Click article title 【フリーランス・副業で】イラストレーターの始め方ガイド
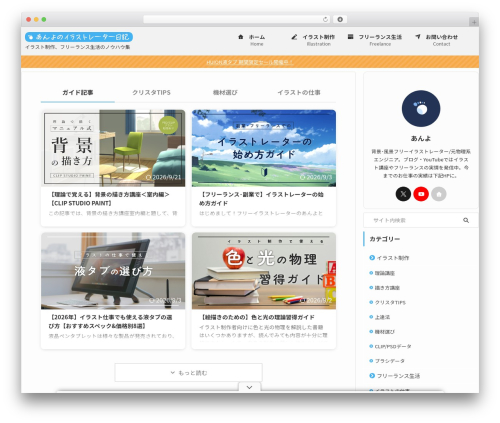The width and height of the screenshot is (500, 423). pyautogui.click(x=261, y=199)
